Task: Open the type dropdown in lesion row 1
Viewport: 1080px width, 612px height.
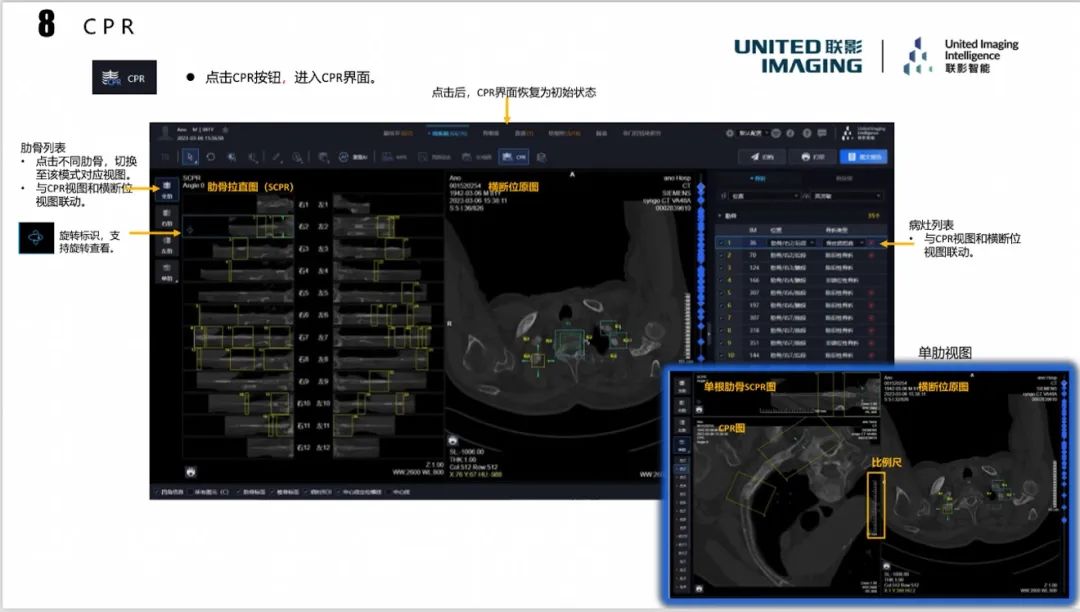Action: [x=844, y=242]
